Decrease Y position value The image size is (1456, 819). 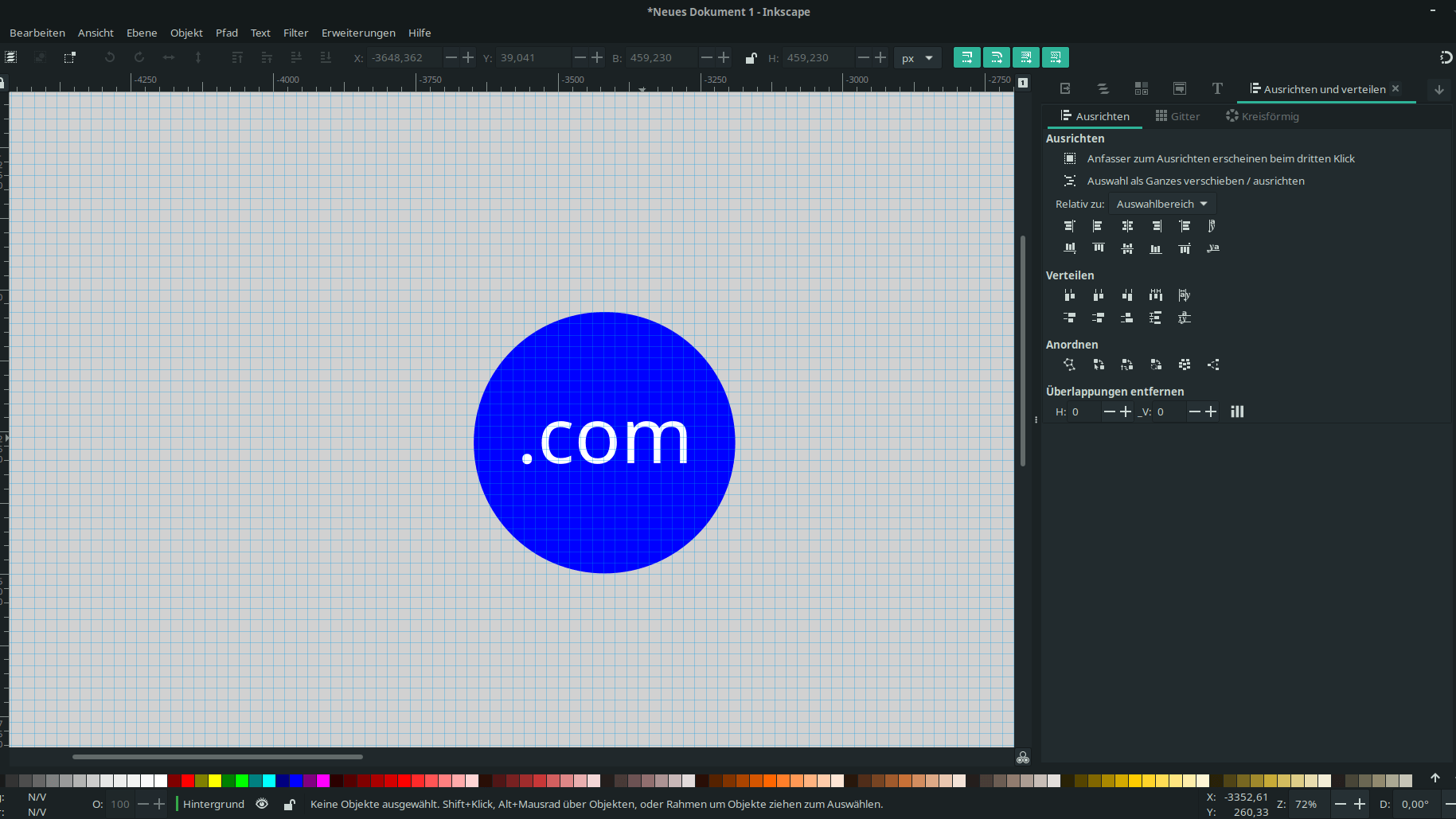[580, 57]
